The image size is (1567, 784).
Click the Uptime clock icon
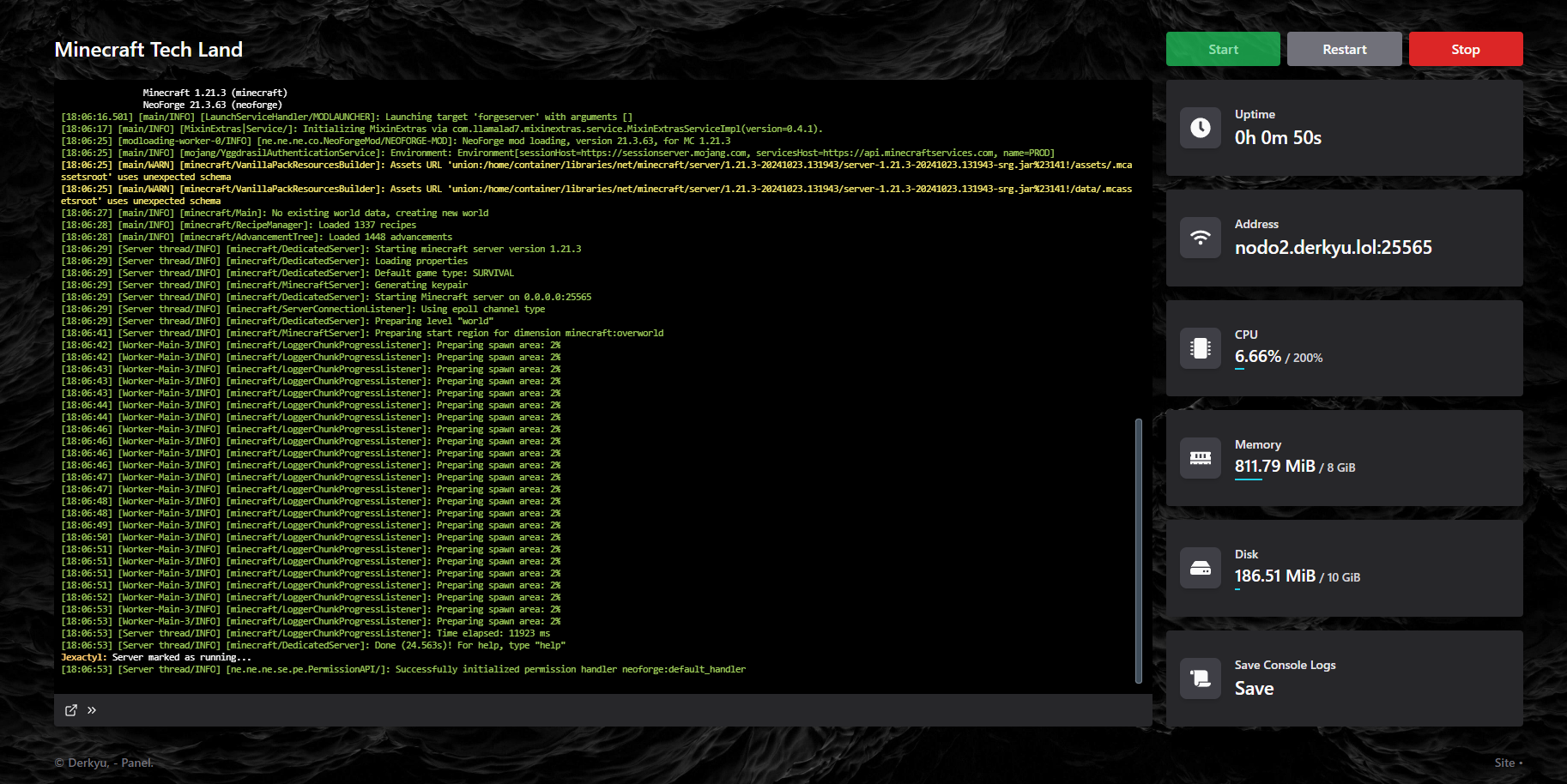(1201, 128)
